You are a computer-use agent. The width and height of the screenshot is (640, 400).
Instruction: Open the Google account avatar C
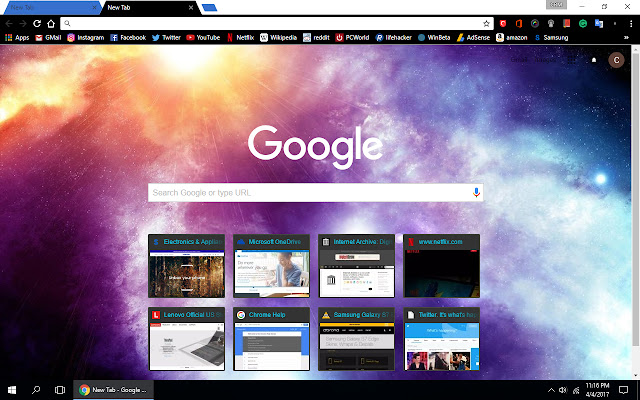[x=616, y=60]
